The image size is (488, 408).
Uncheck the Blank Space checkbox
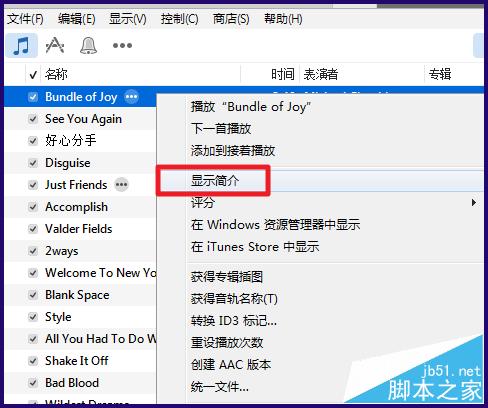33,295
